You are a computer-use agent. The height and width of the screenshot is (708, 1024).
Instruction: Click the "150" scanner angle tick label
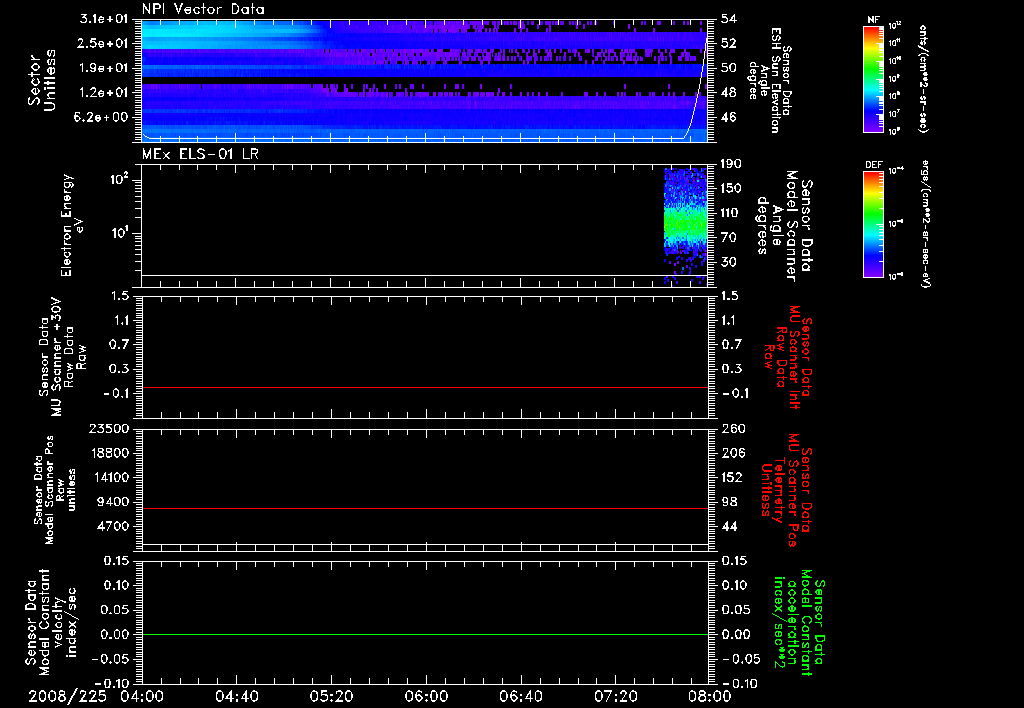click(731, 188)
